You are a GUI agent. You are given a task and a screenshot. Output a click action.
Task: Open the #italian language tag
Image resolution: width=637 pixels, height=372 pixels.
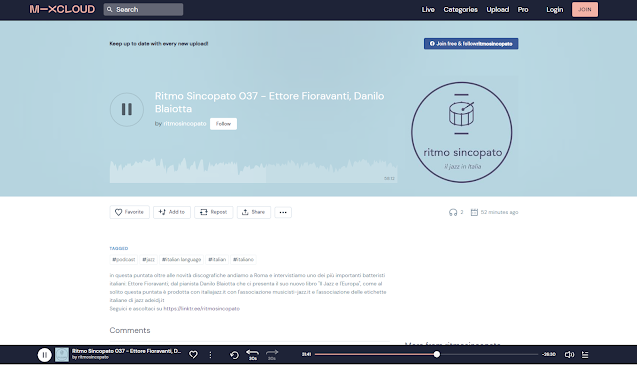click(x=181, y=260)
